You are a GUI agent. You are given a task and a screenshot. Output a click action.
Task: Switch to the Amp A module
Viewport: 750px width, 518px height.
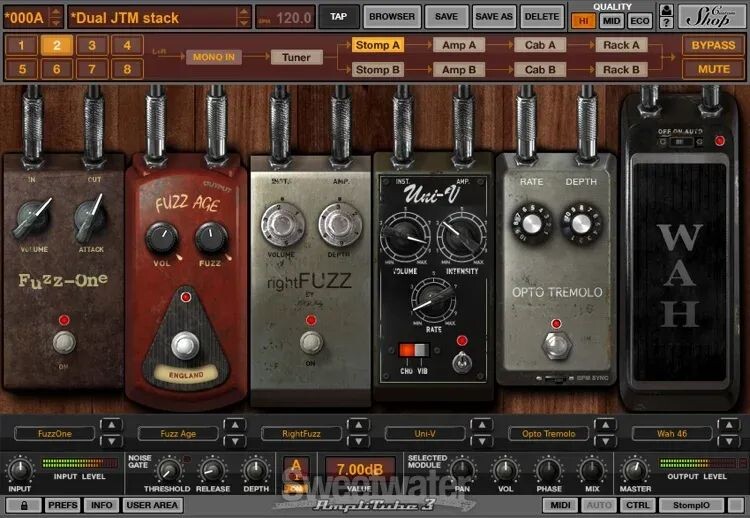459,45
